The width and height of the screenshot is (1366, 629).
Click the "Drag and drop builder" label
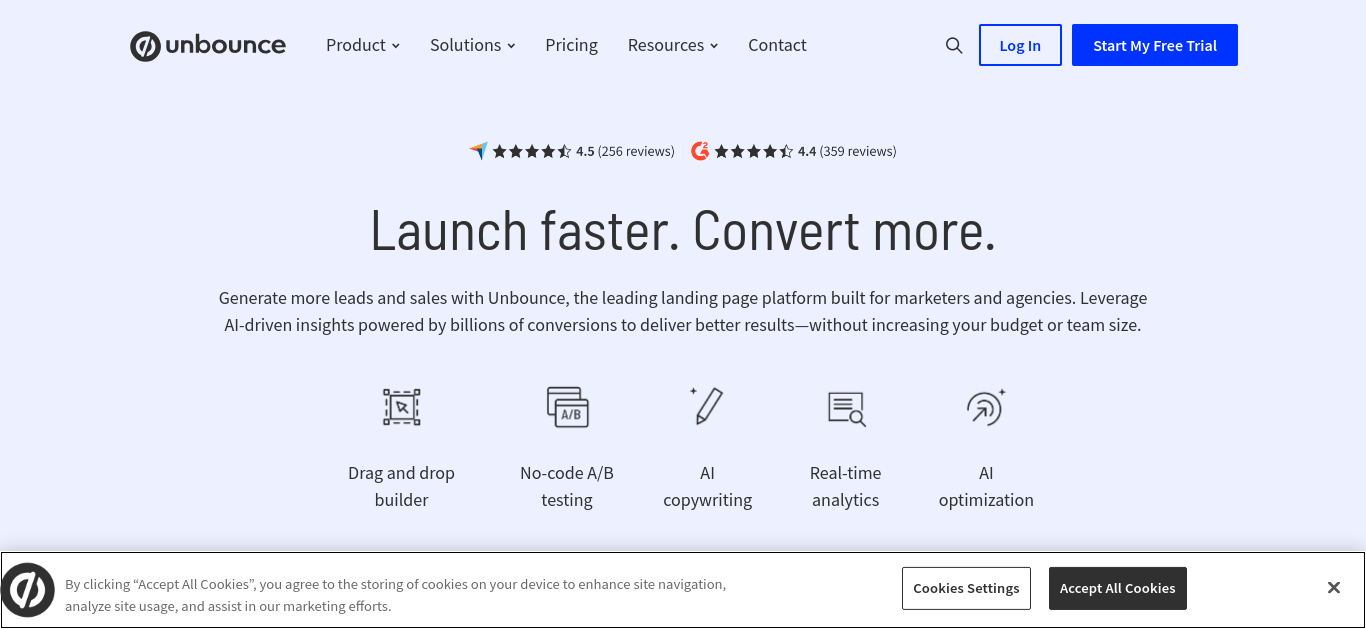[401, 487]
